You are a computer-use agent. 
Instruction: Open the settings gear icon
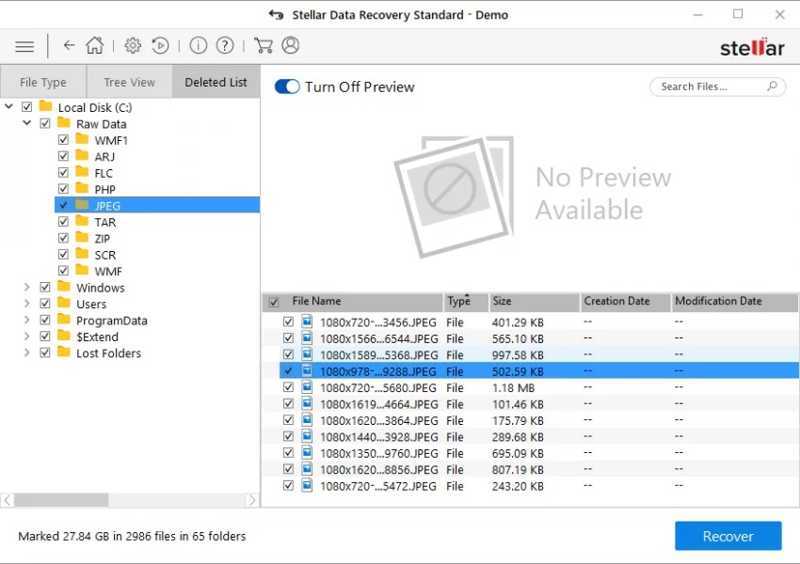click(x=132, y=46)
